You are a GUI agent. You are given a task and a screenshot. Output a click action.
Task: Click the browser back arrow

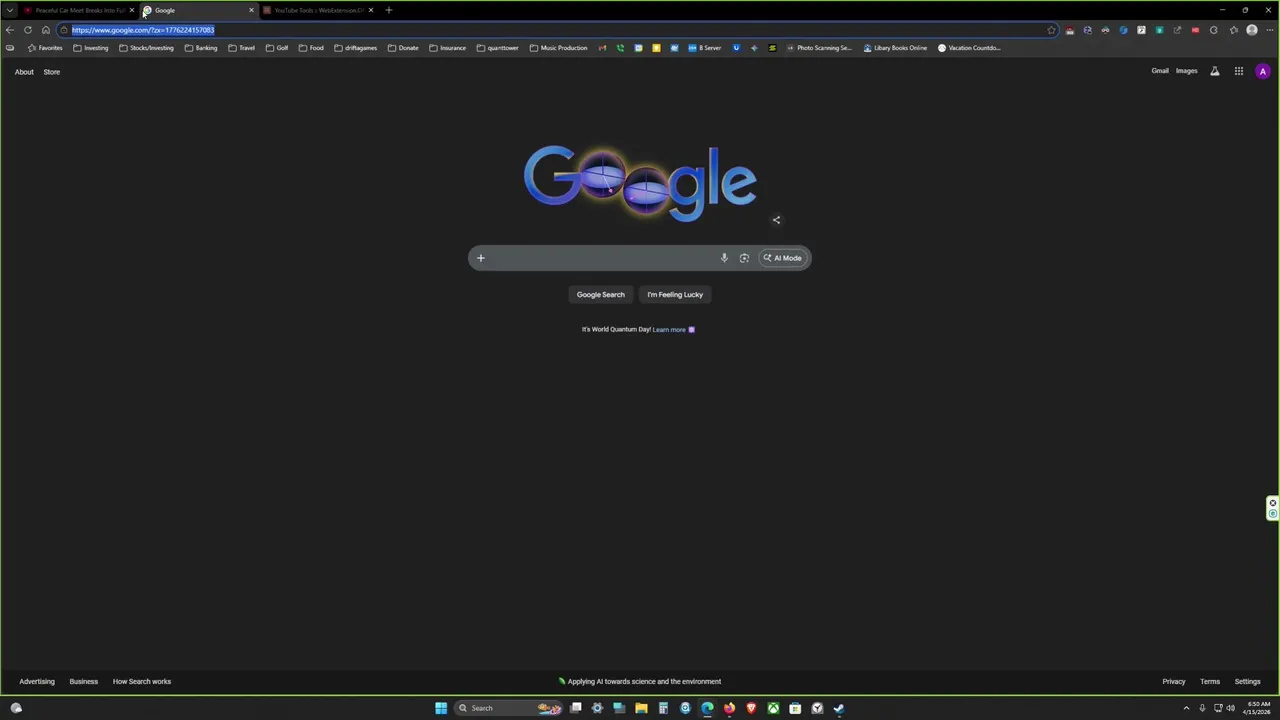point(10,30)
